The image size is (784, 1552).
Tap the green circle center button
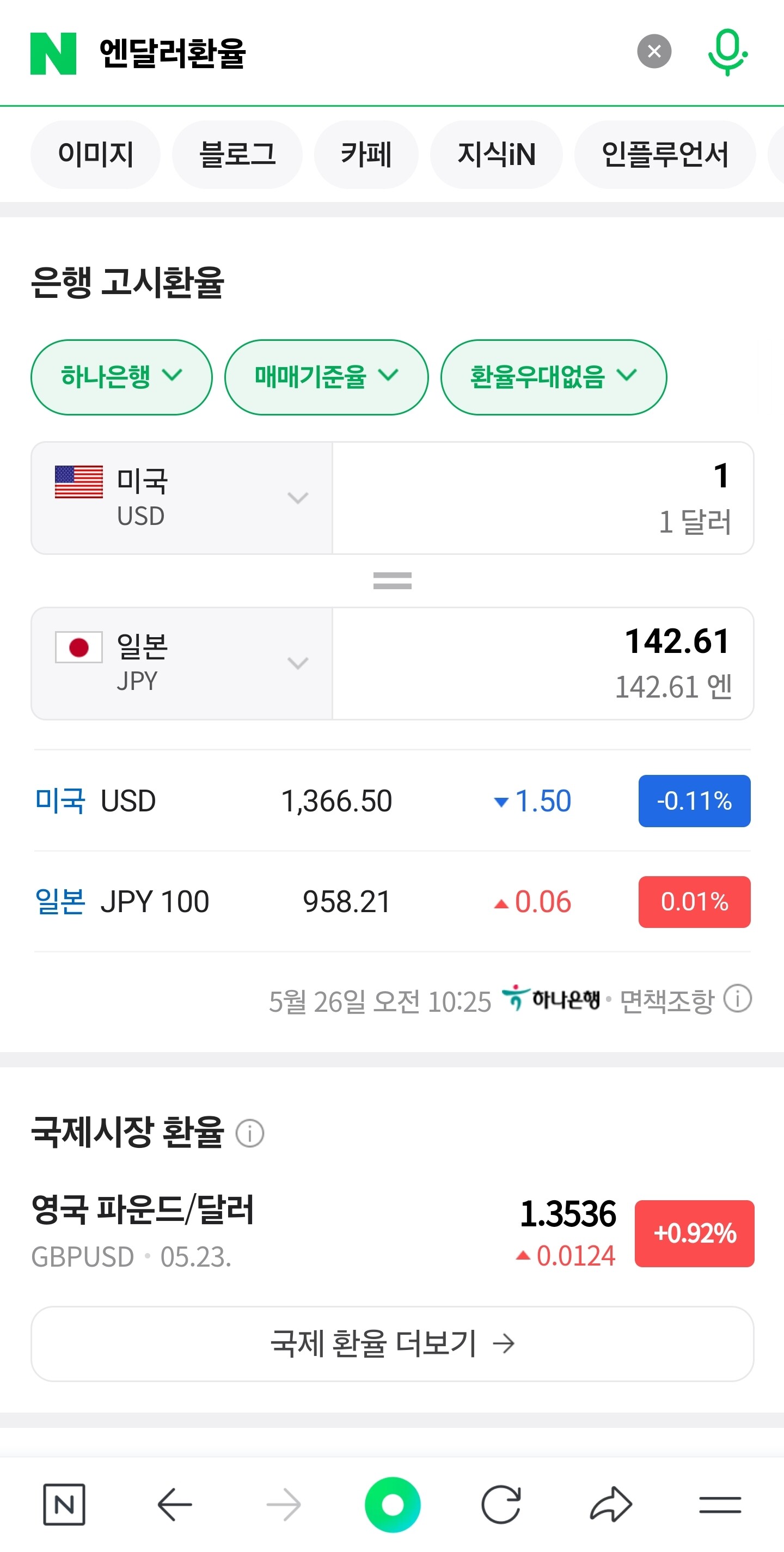pos(393,1505)
